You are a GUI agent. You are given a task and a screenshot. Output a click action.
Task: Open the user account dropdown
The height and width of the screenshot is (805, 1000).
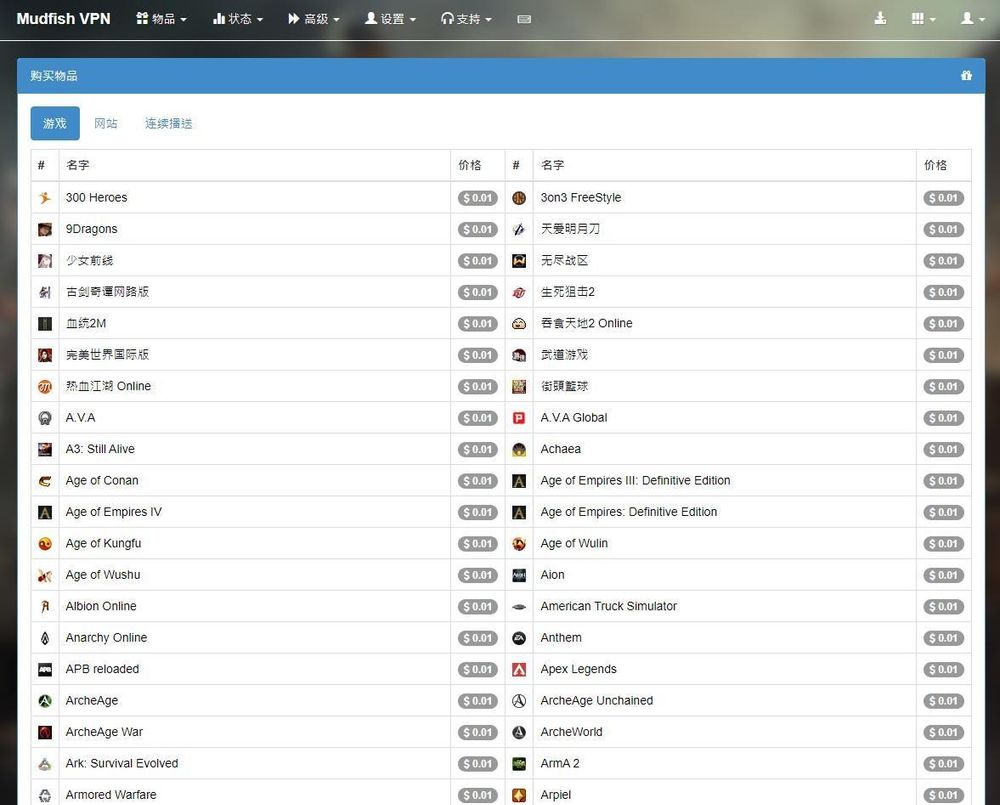tap(972, 19)
